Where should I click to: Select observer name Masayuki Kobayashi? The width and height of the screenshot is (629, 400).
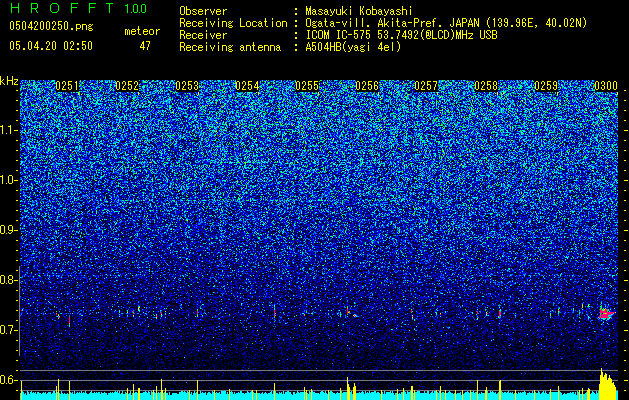click(x=359, y=11)
